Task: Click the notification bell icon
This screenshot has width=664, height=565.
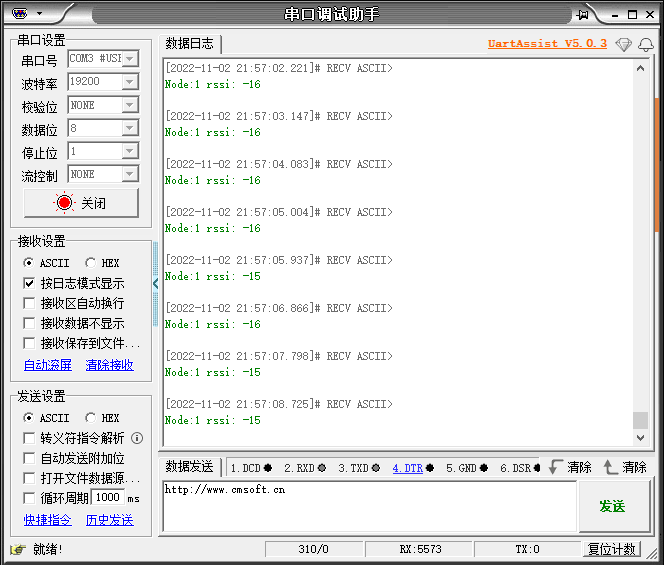Action: (x=646, y=44)
